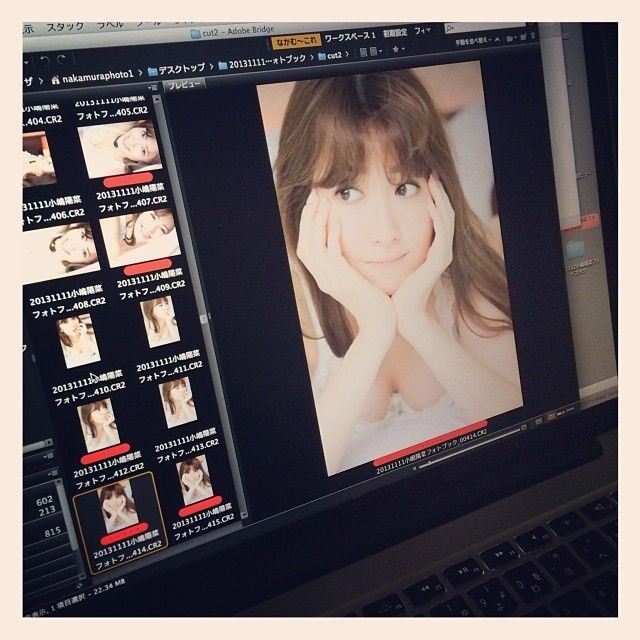This screenshot has width=640, height=640.
Task: Click the delete item trash icon
Action: (x=533, y=36)
